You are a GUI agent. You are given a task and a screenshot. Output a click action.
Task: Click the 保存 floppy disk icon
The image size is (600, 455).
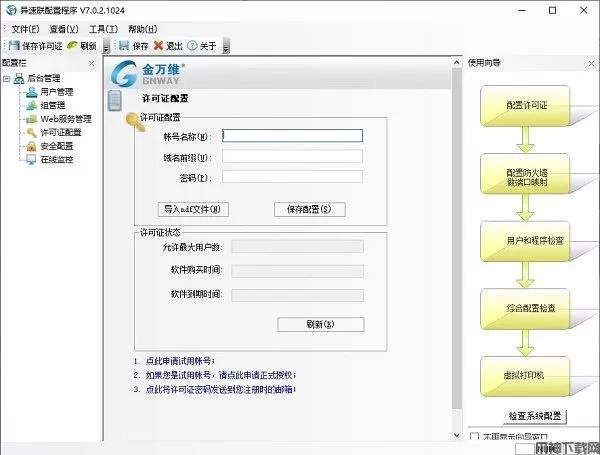(x=124, y=46)
